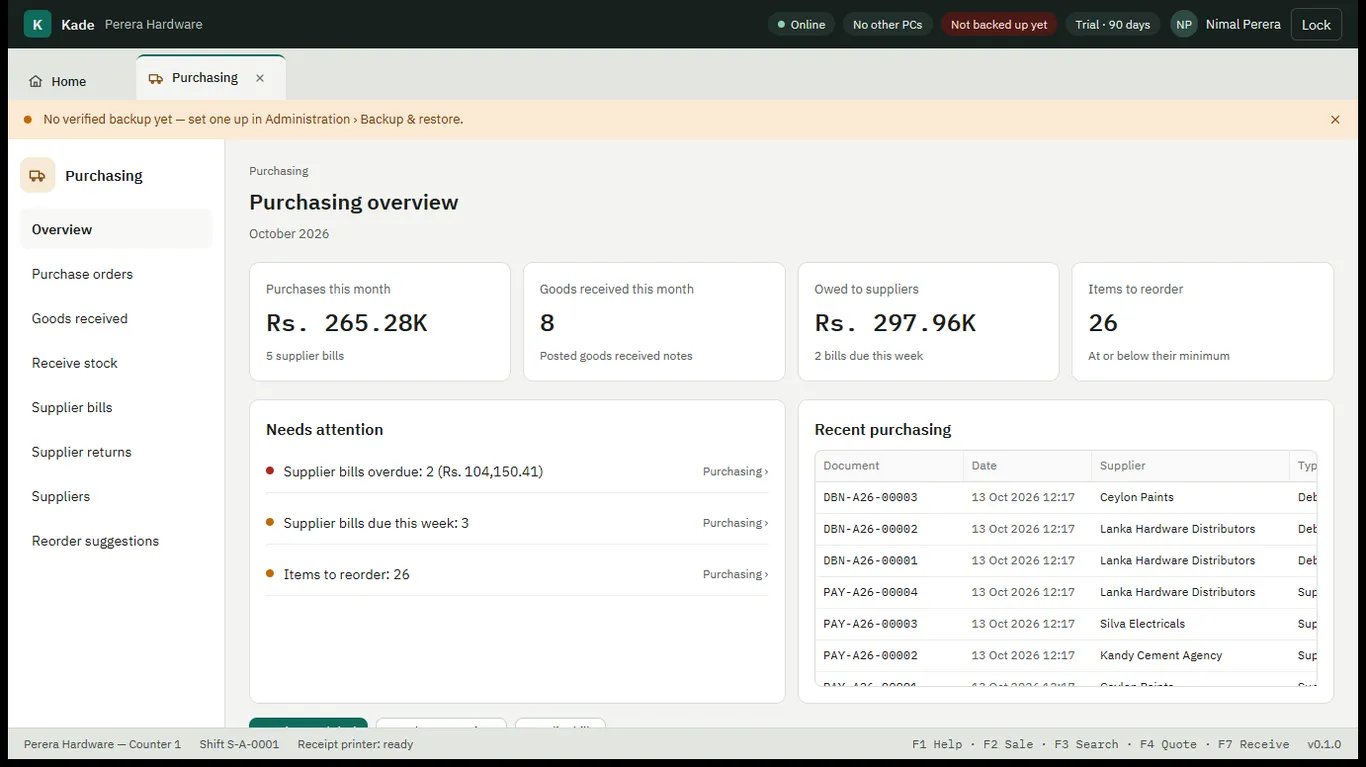Click the Online status pill

coord(801,25)
